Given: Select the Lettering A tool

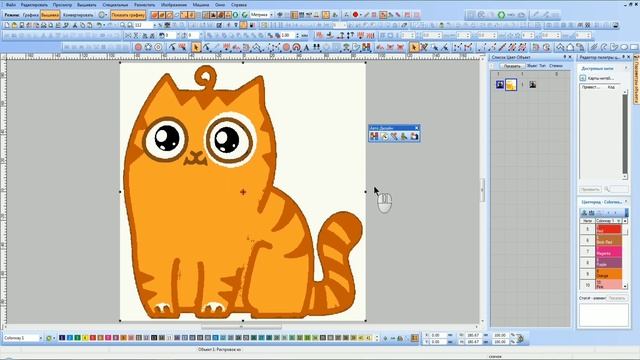Looking at the screenshot, I should 307,47.
